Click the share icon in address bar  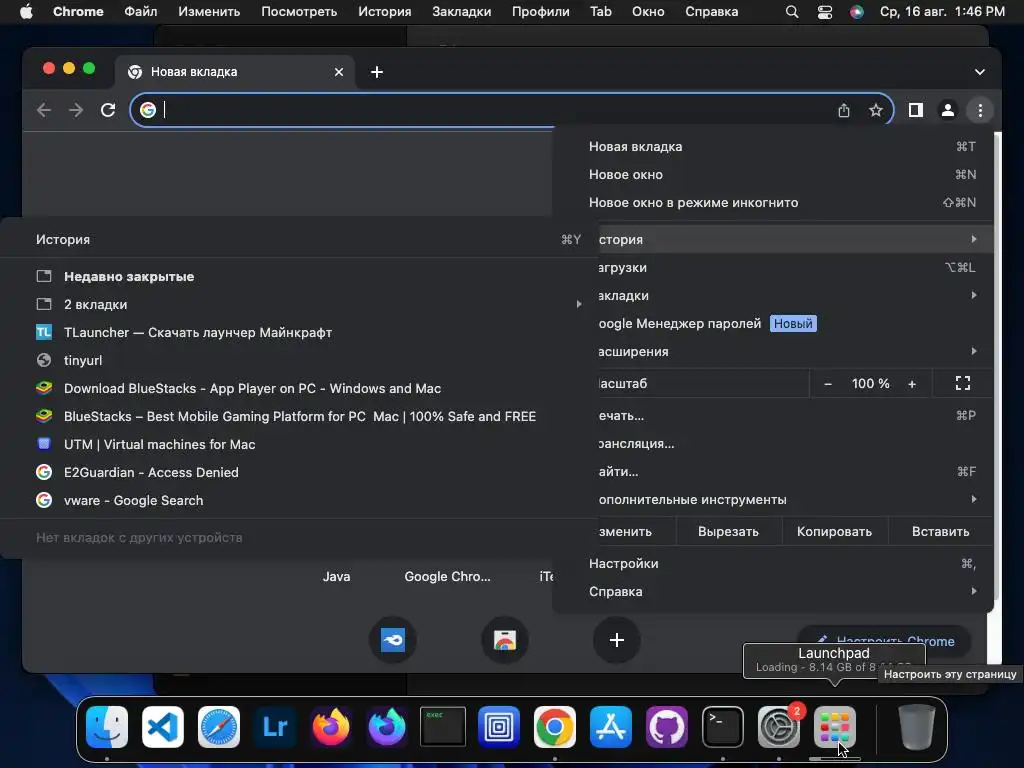coord(844,110)
